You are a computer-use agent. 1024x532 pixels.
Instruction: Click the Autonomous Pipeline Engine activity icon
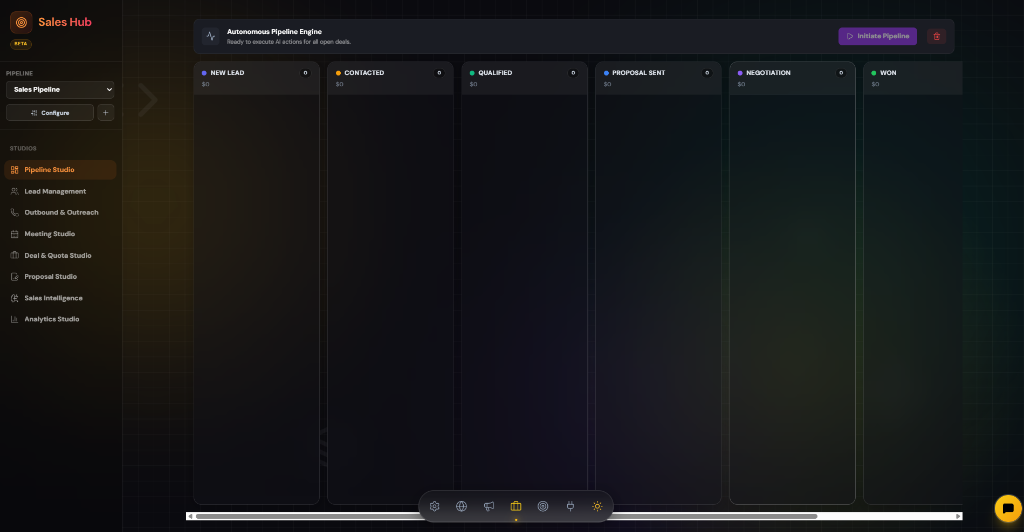tap(211, 37)
